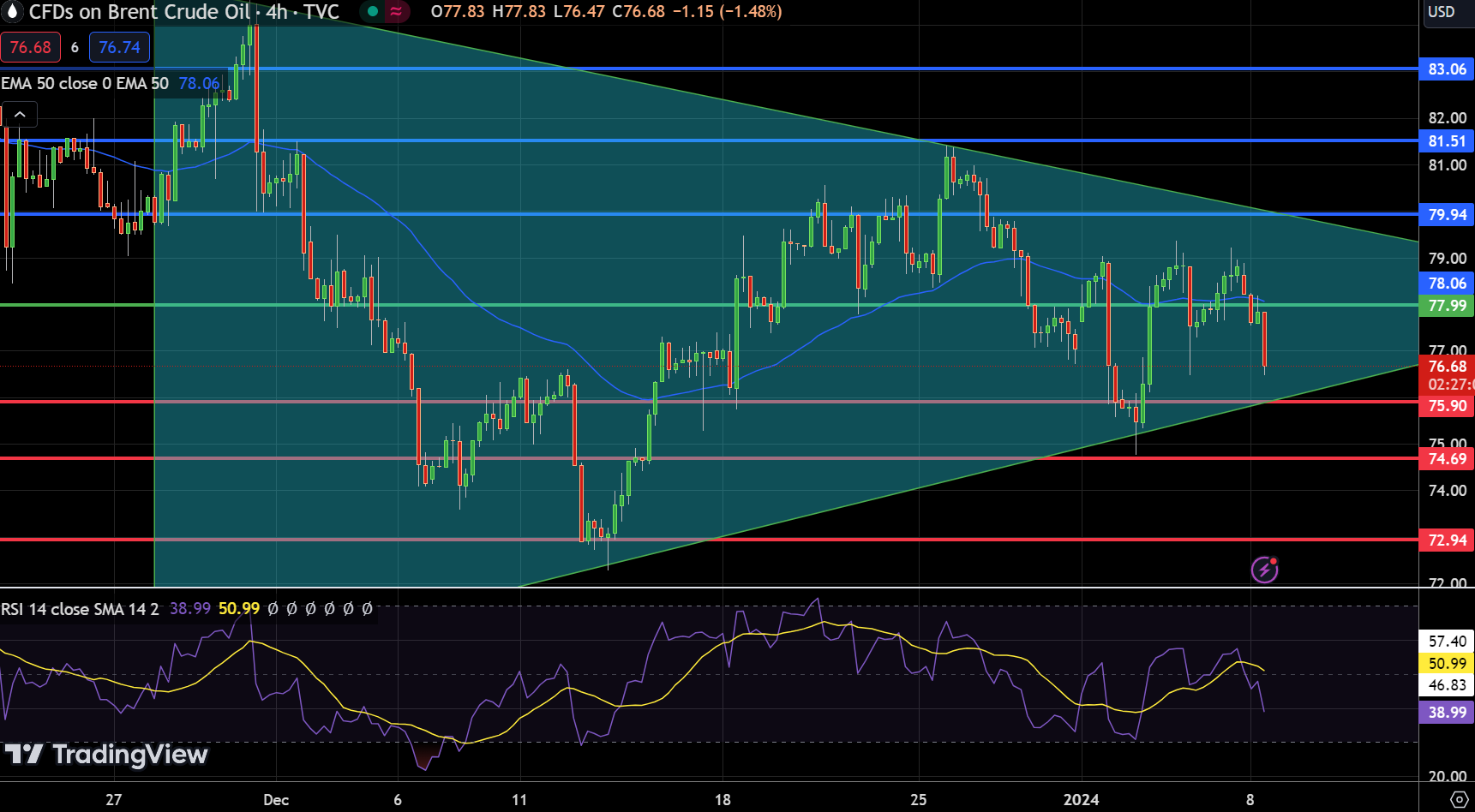Click the 18 date on time axis
The width and height of the screenshot is (1475, 812).
[x=723, y=800]
